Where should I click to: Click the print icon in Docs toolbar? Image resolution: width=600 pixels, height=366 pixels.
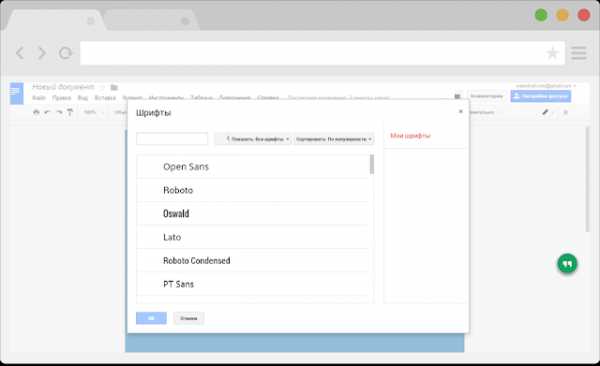36,112
